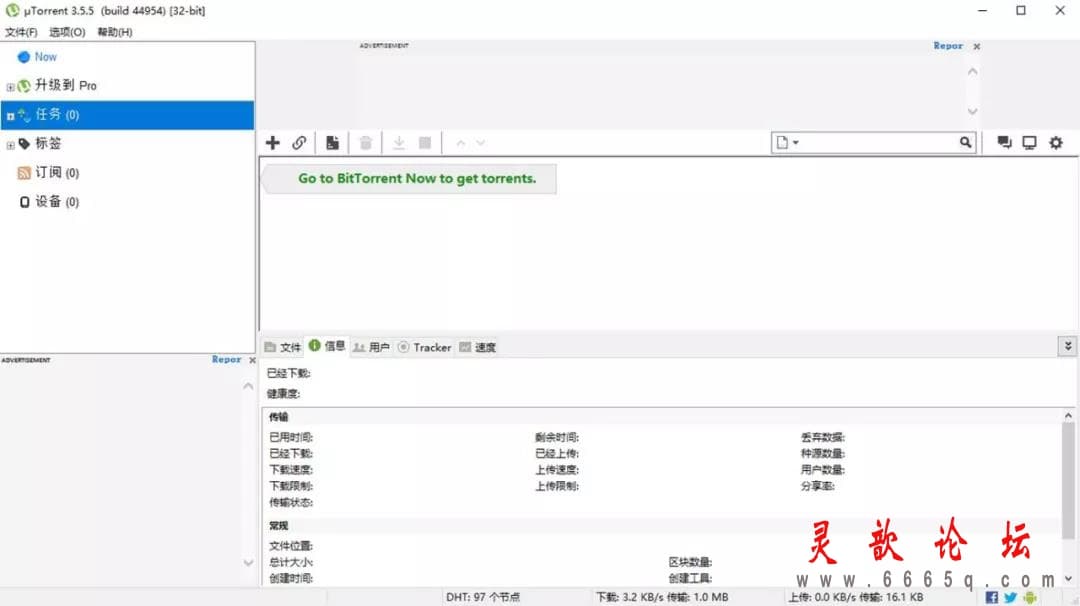Select the Now sidebar item
Image resolution: width=1080 pixels, height=606 pixels.
127,57
